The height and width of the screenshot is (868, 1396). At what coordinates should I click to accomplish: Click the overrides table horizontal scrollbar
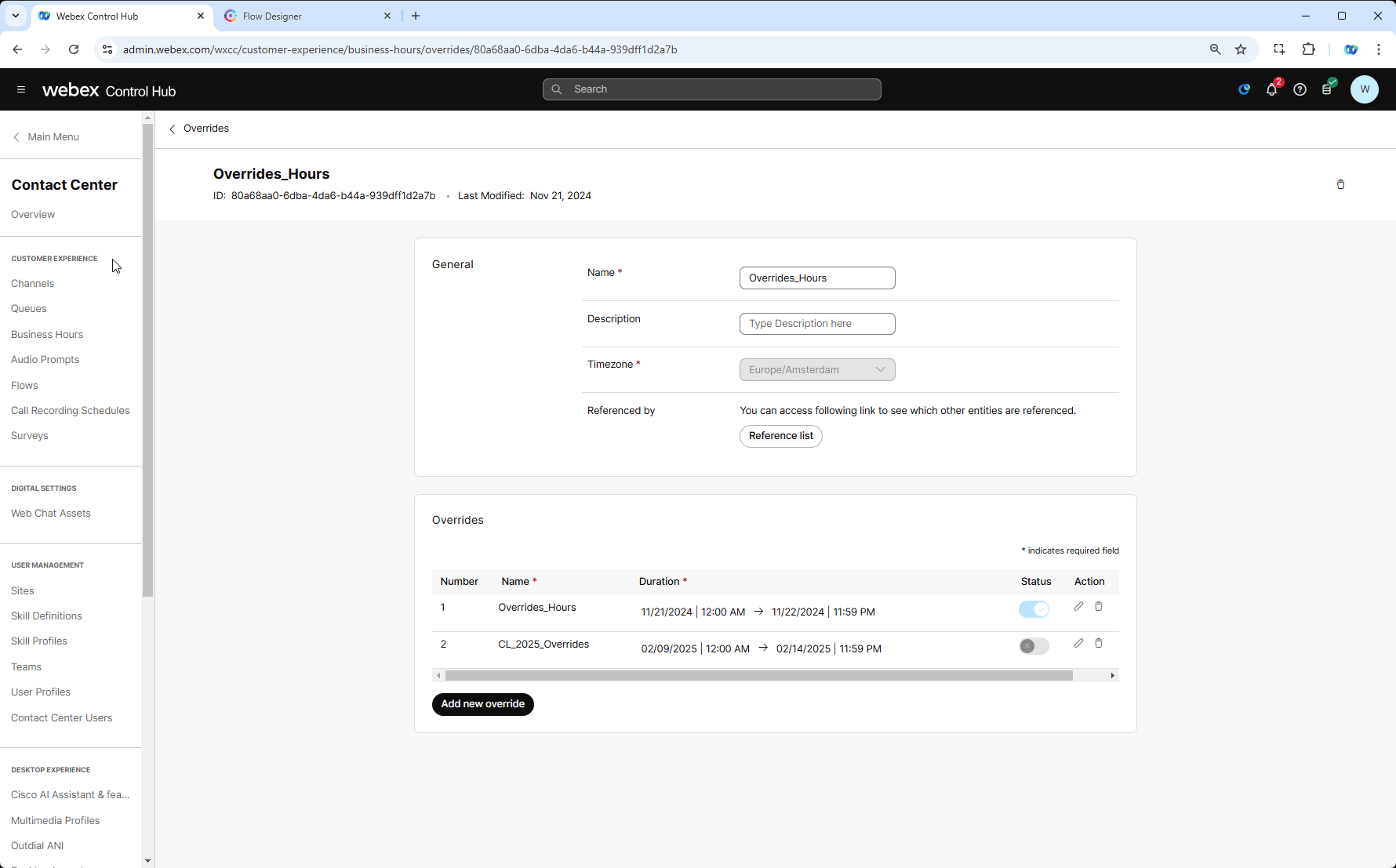tap(758, 675)
